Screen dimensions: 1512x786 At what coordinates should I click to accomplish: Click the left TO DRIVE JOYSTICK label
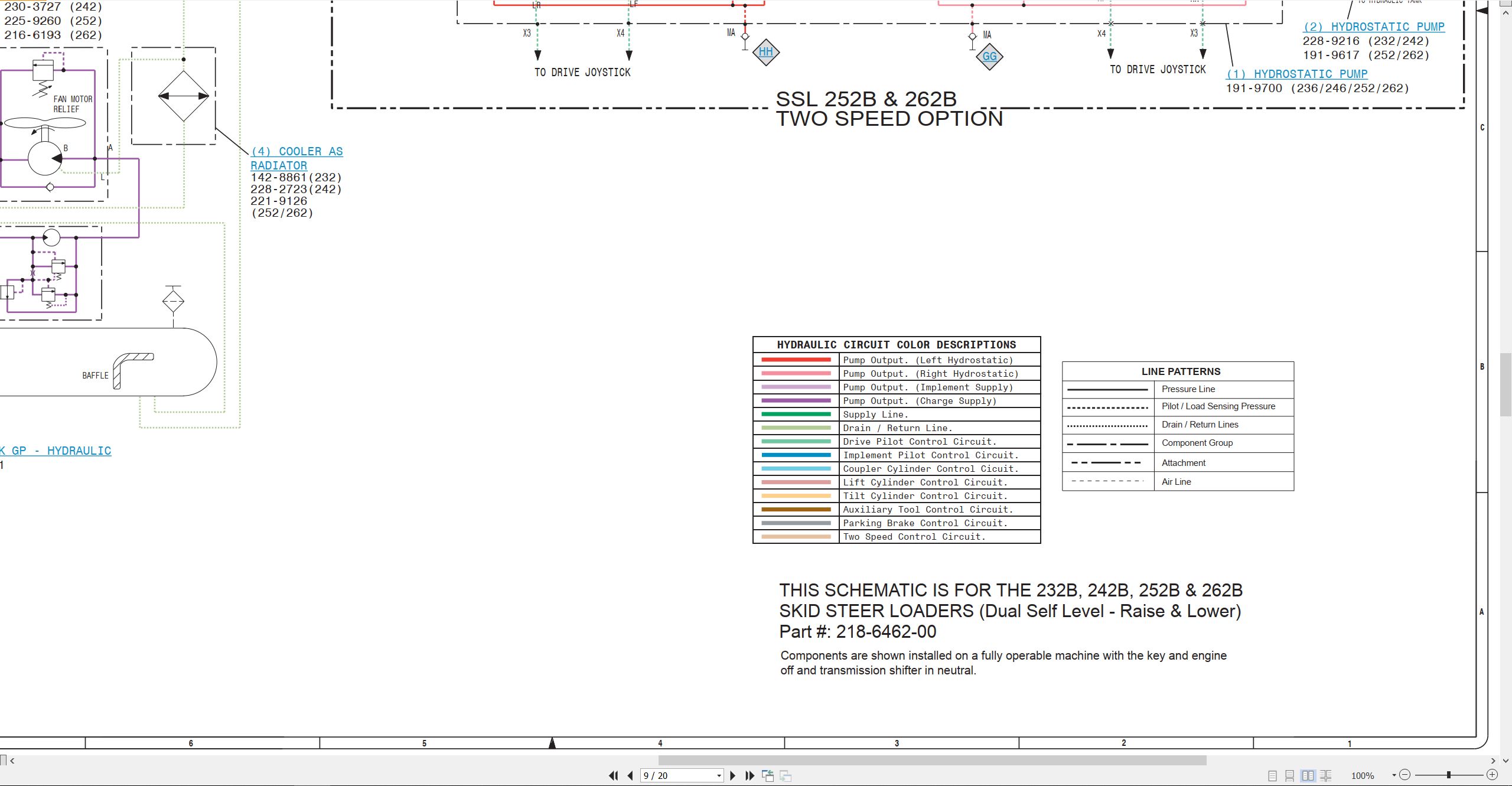582,72
